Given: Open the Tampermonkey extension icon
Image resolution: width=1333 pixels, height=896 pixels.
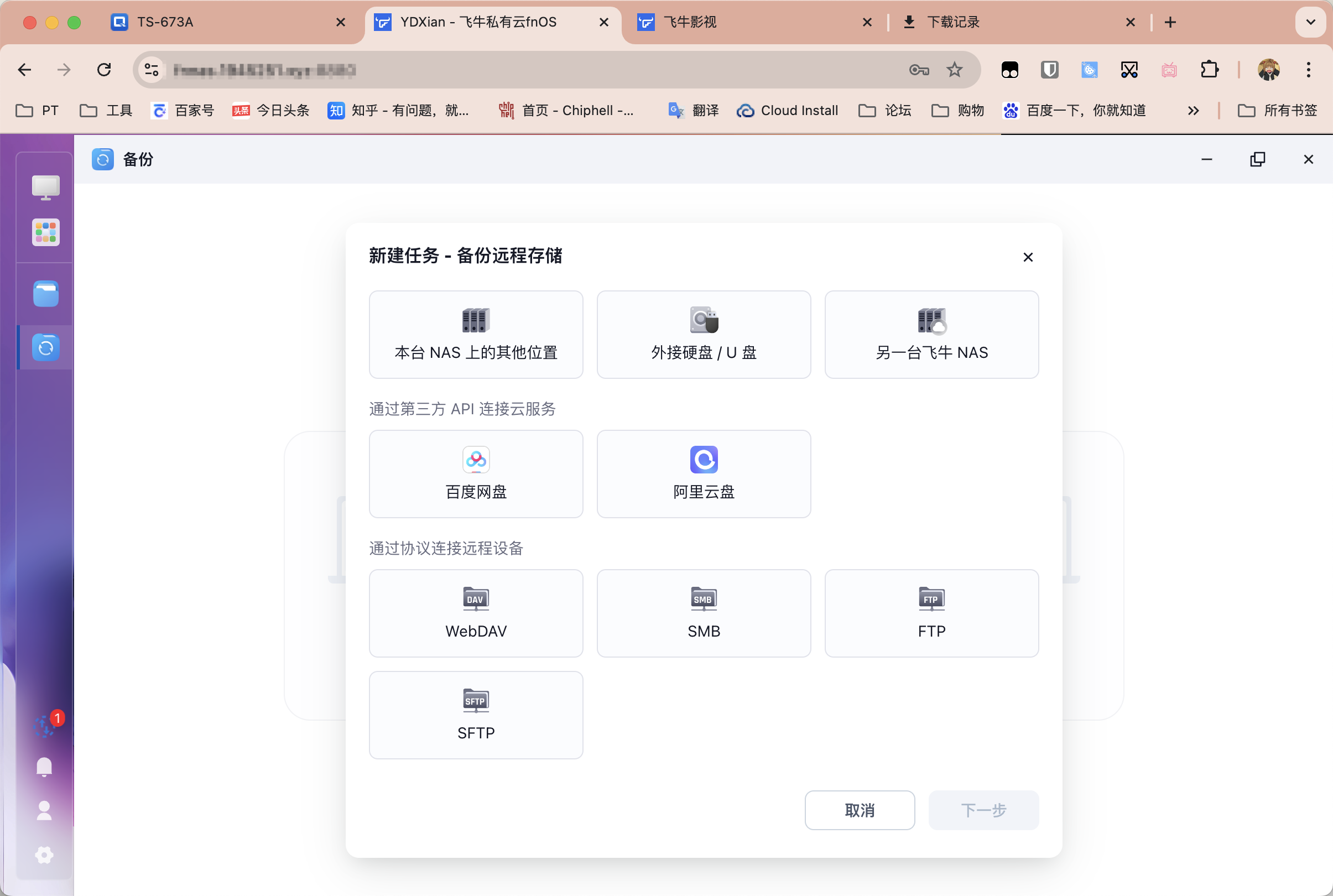Looking at the screenshot, I should tap(1009, 70).
